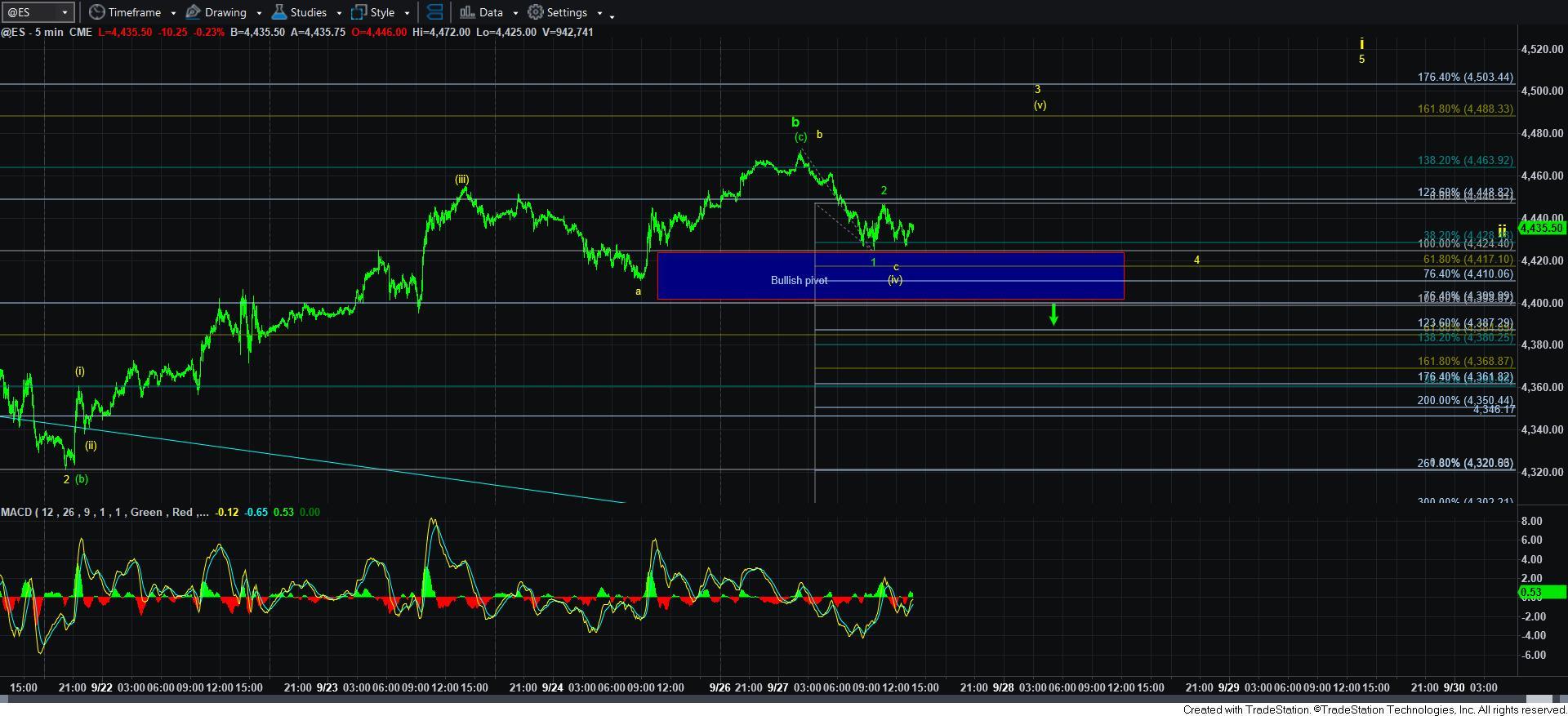Click the blue linked-panels toolbar icon
The width and height of the screenshot is (1568, 716).
(434, 12)
